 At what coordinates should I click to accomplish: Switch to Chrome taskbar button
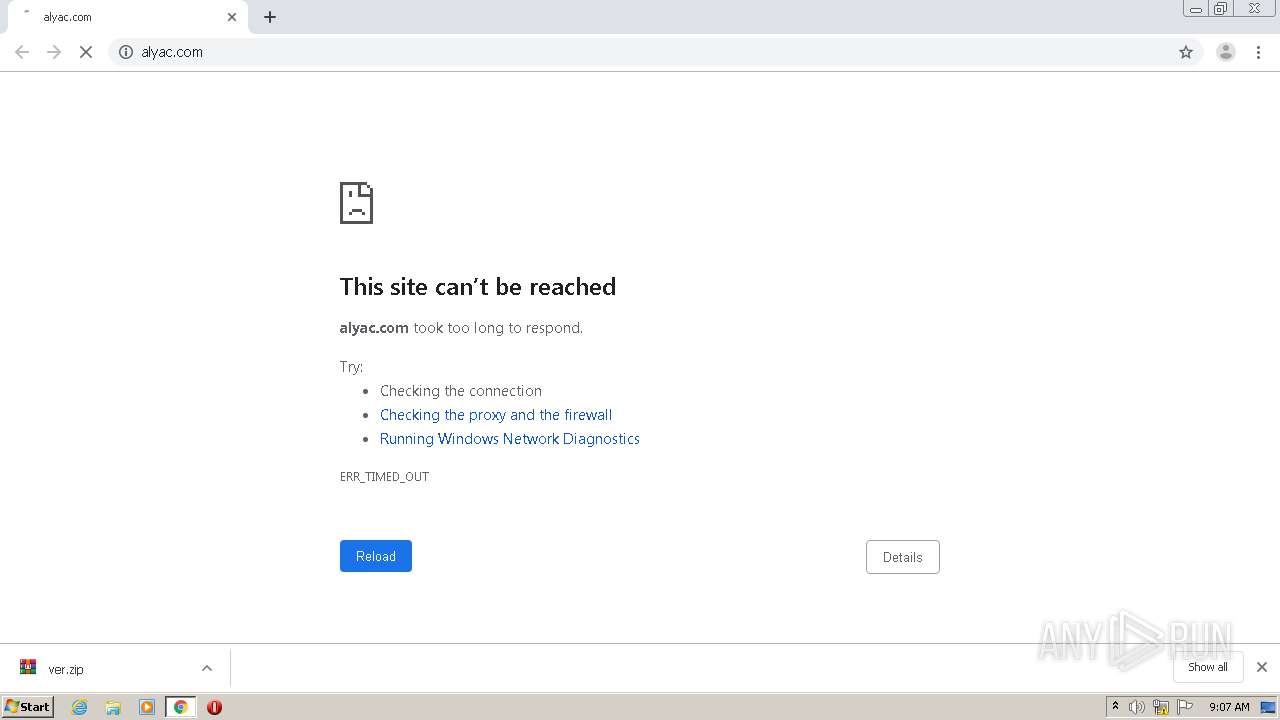pos(180,707)
